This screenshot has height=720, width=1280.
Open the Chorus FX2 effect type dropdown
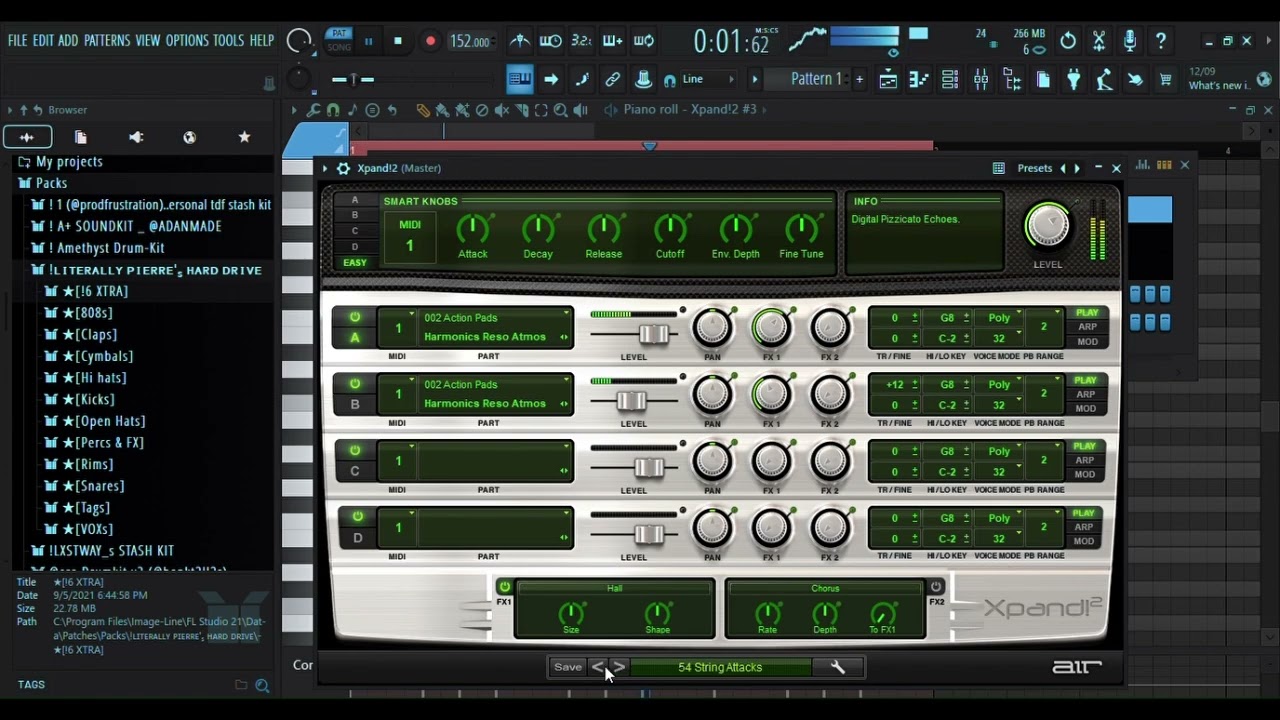point(825,588)
